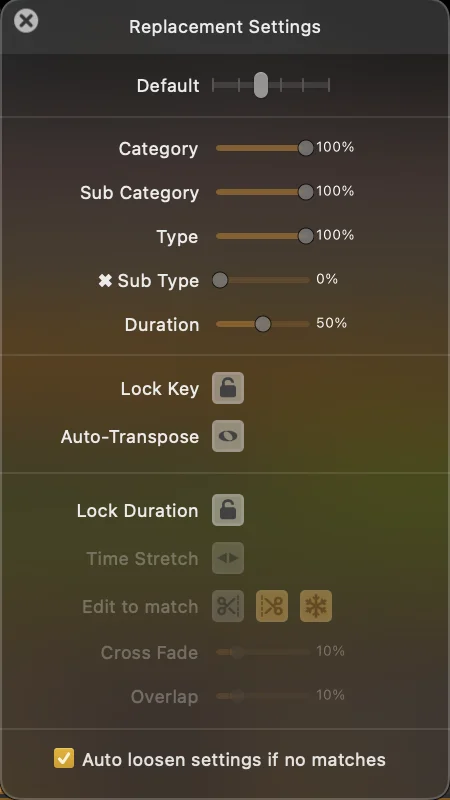Click the rightmost tick on Default slider
This screenshot has width=450, height=800.
pos(329,85)
